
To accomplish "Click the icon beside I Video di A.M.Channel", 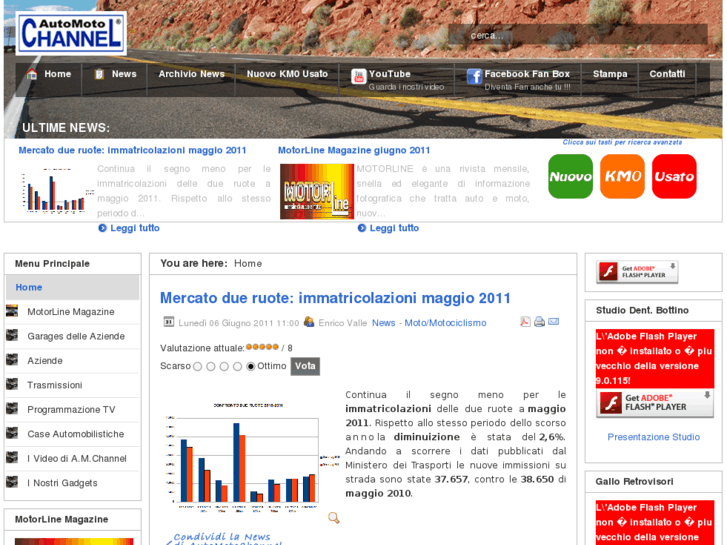I will pyautogui.click(x=12, y=458).
